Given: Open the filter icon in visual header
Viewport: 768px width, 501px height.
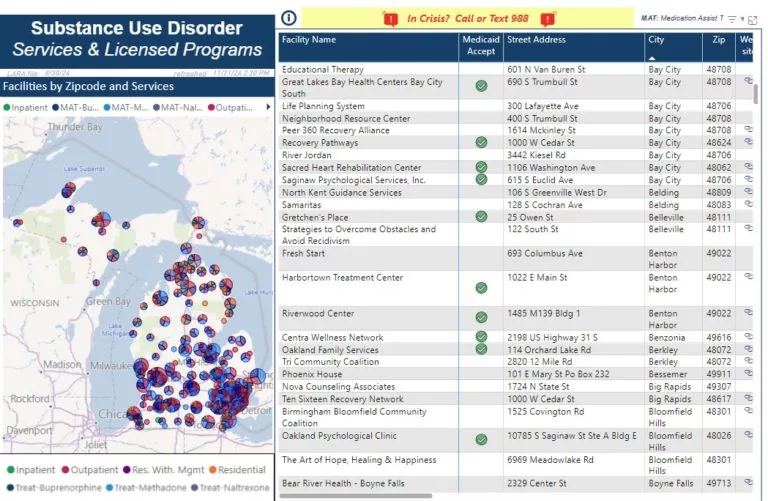Looking at the screenshot, I should click(x=732, y=19).
